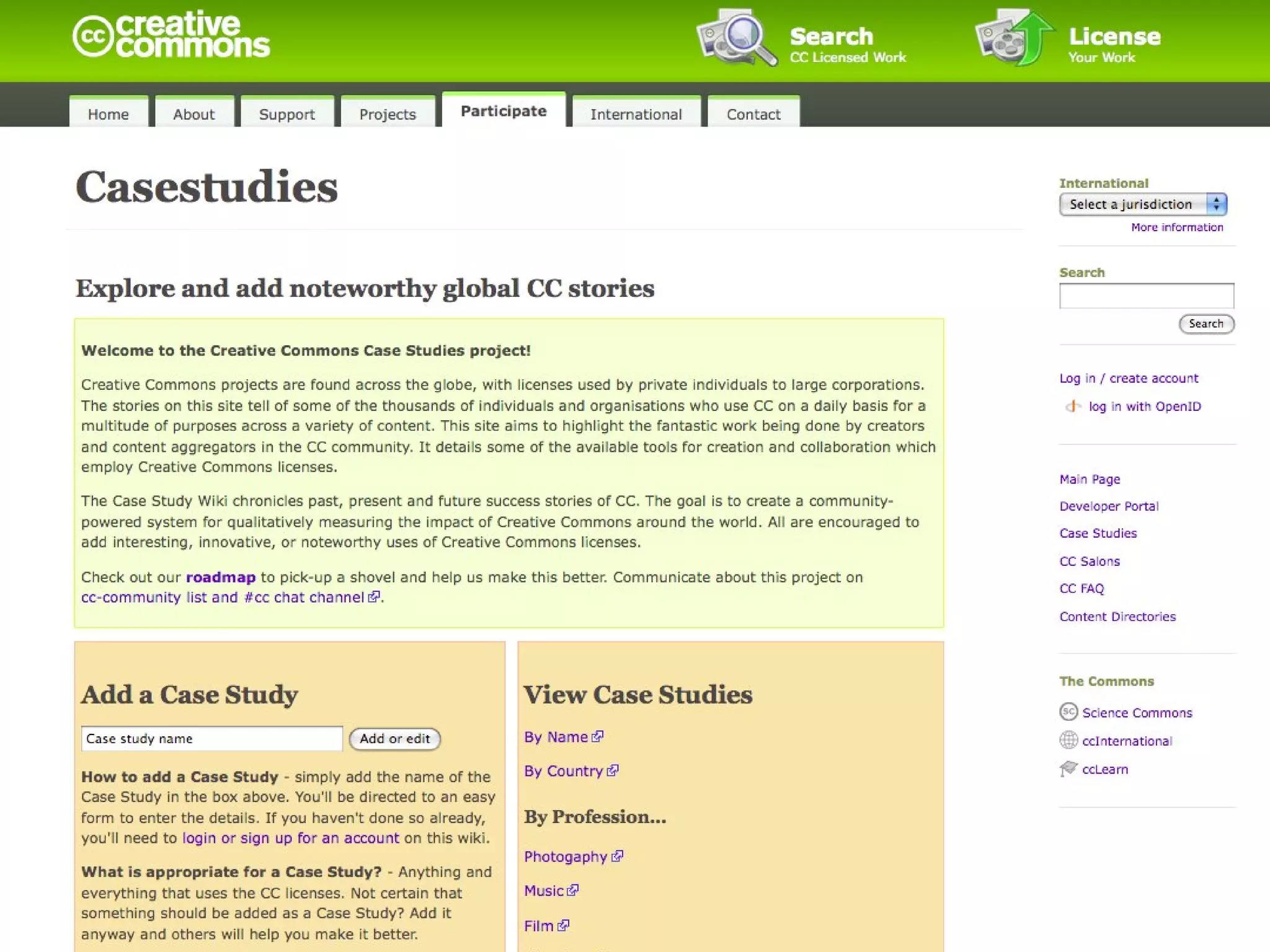Open the By Country link

click(x=563, y=771)
